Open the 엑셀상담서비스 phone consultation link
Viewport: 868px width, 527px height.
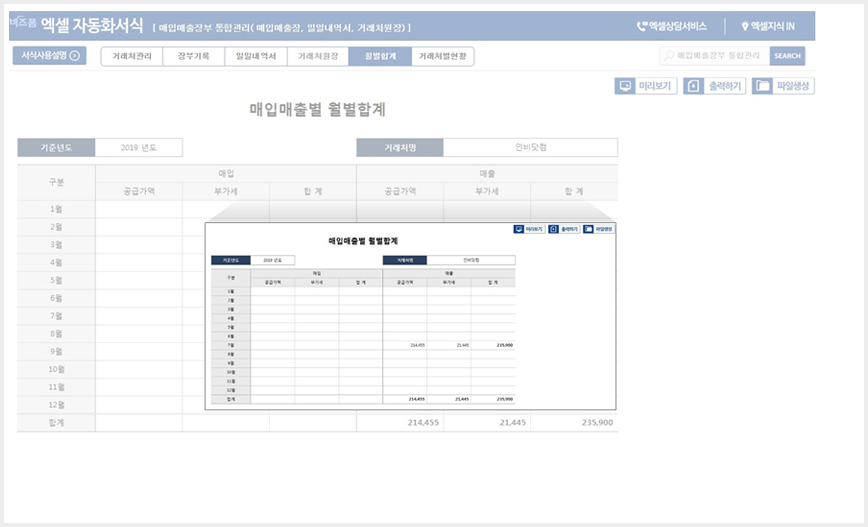(671, 26)
